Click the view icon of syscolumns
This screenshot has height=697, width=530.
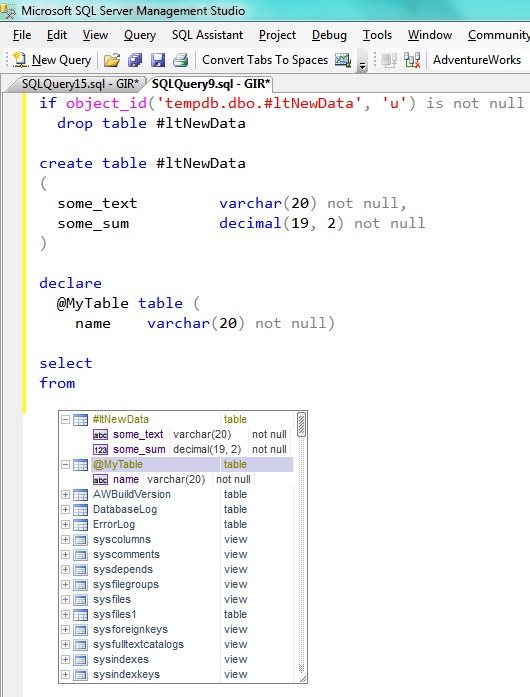coord(80,540)
